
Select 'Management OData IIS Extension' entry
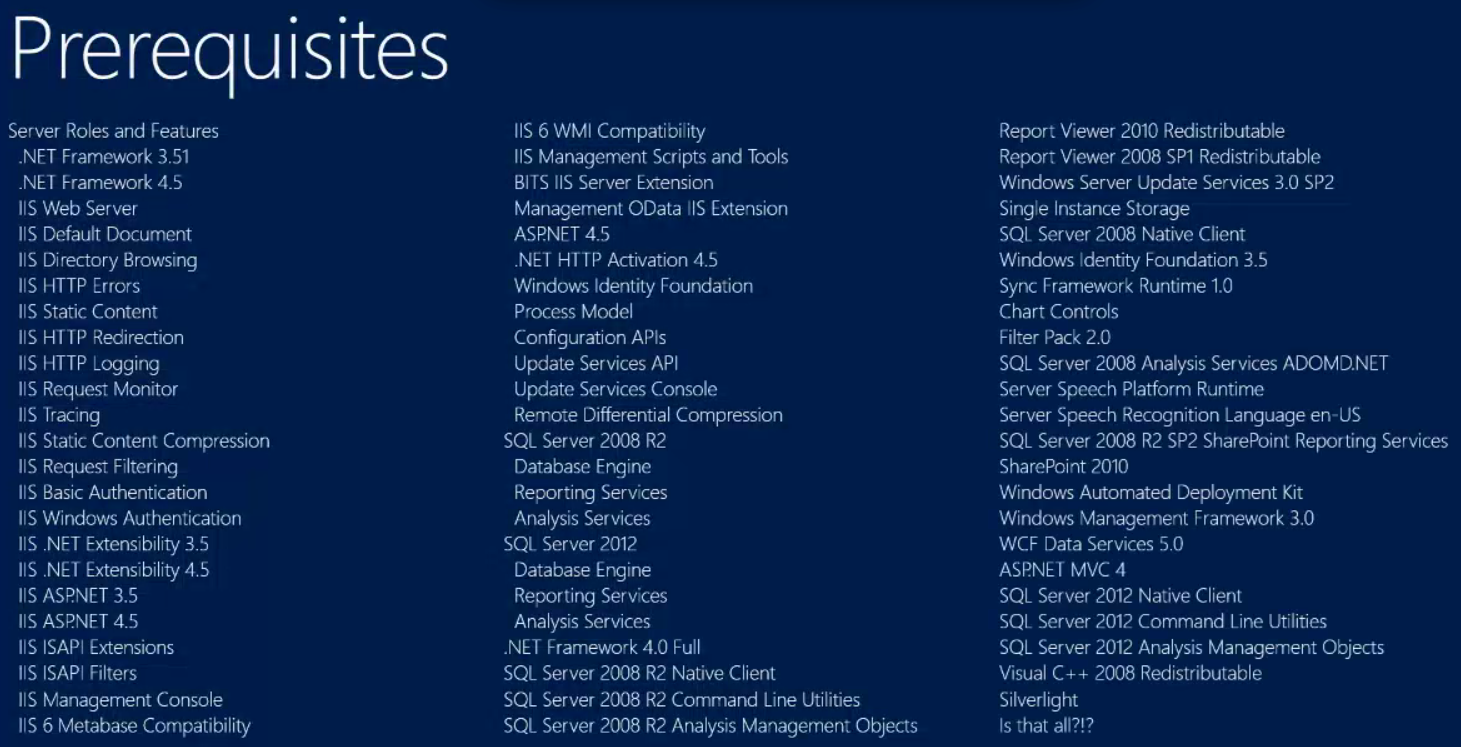click(x=651, y=209)
